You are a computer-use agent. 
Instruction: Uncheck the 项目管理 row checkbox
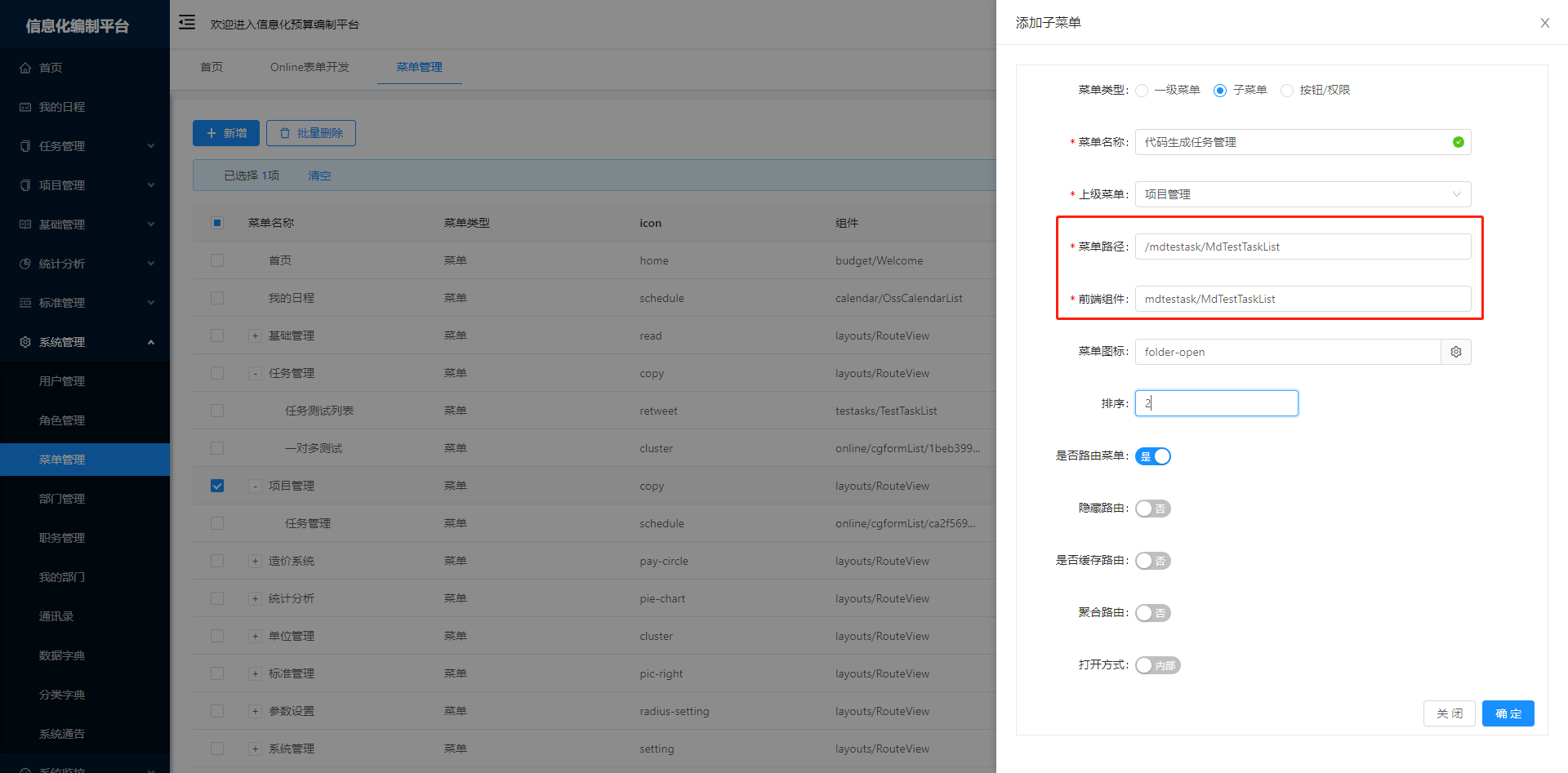217,486
